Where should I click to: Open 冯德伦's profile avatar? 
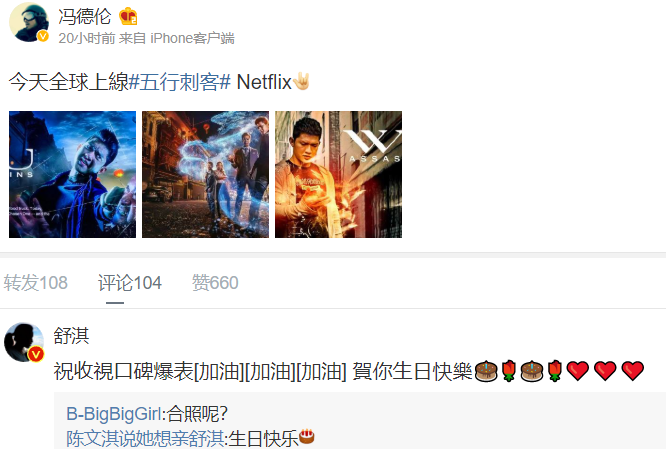tap(28, 23)
